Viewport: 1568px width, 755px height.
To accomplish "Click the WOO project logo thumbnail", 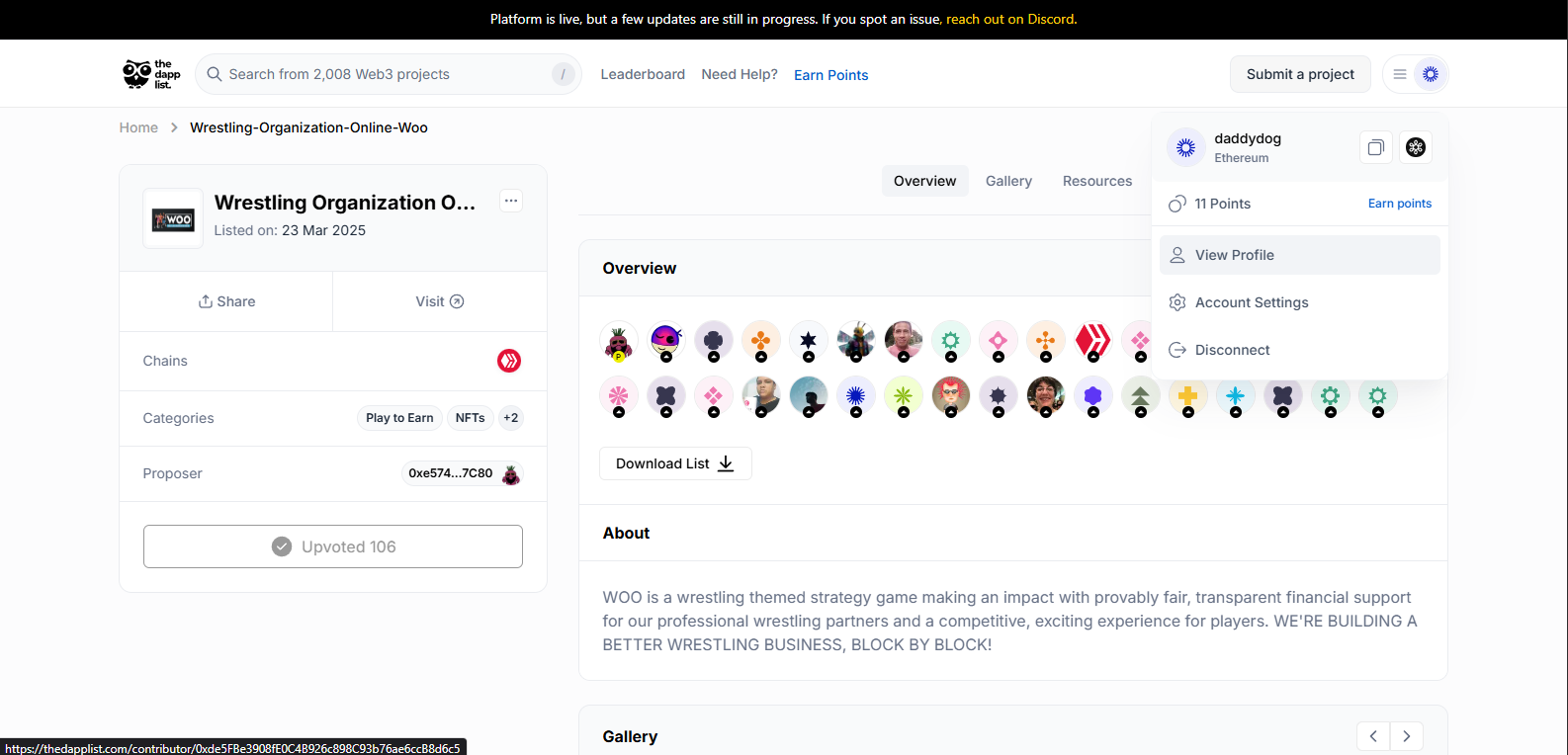I will tap(173, 218).
